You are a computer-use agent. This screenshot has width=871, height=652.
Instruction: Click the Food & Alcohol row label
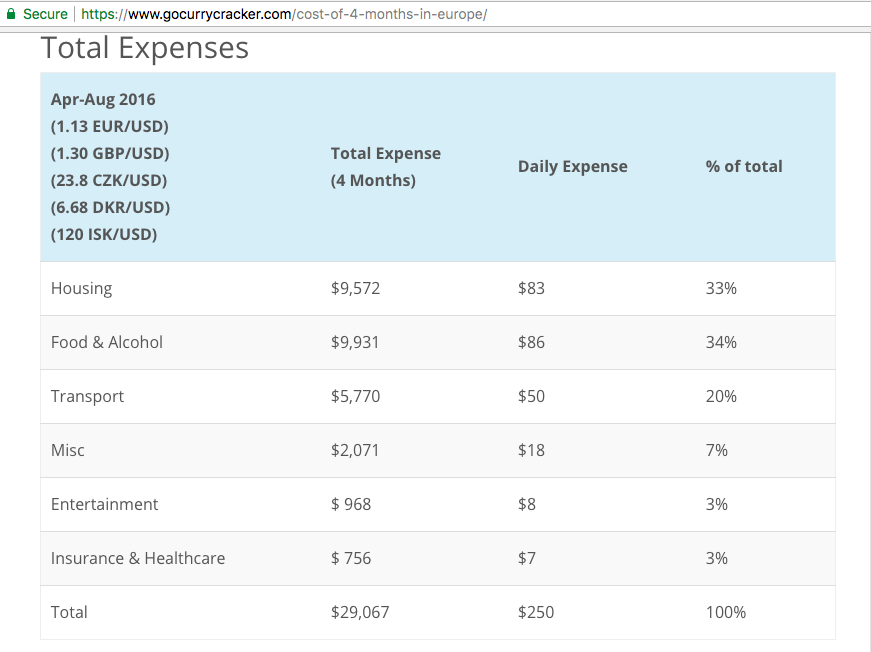click(106, 342)
